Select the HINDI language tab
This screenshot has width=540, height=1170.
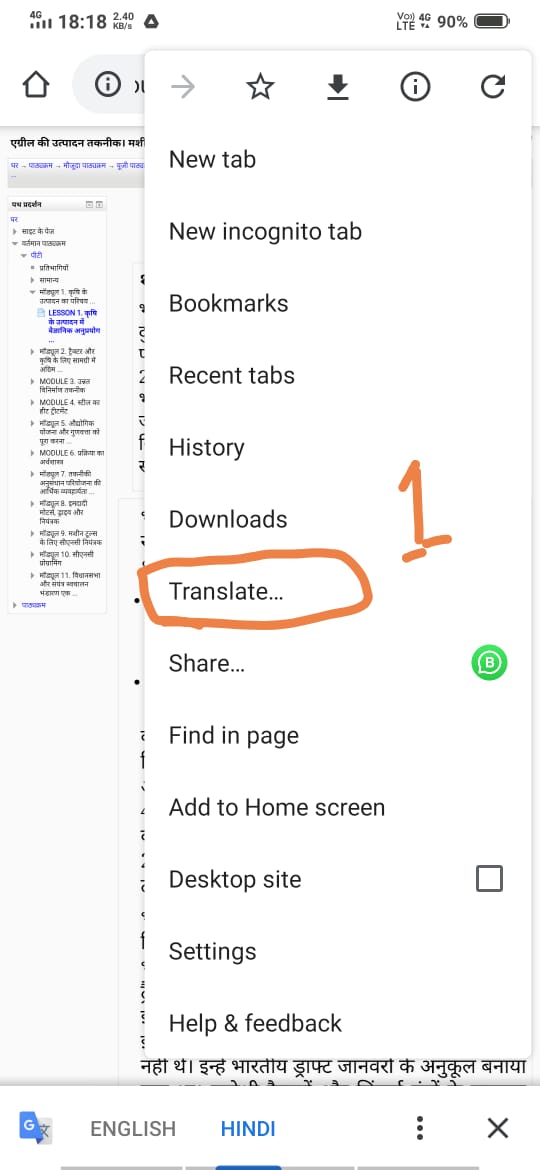[248, 1128]
